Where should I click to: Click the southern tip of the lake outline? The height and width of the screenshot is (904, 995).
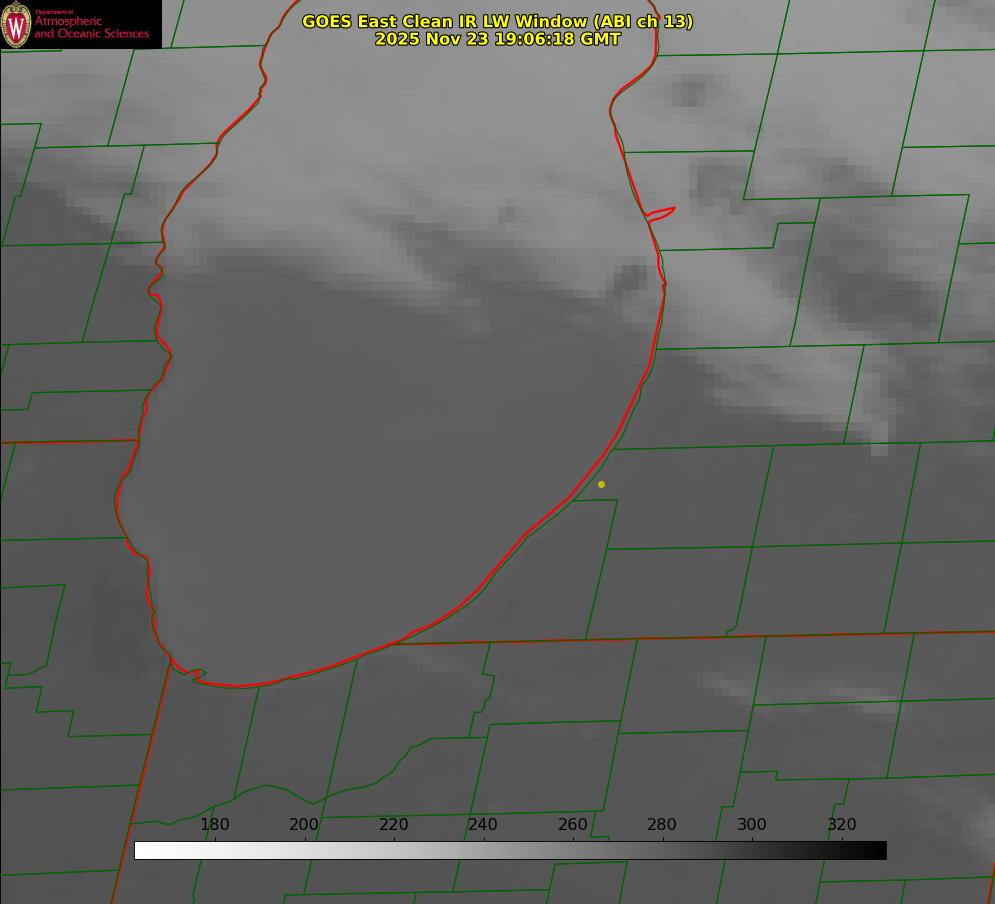click(x=235, y=685)
